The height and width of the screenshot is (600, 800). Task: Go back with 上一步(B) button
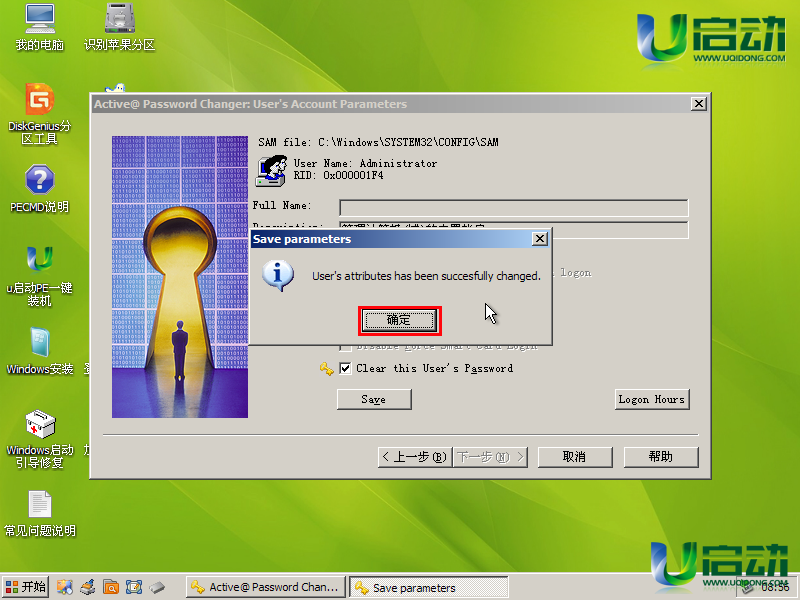[x=415, y=457]
